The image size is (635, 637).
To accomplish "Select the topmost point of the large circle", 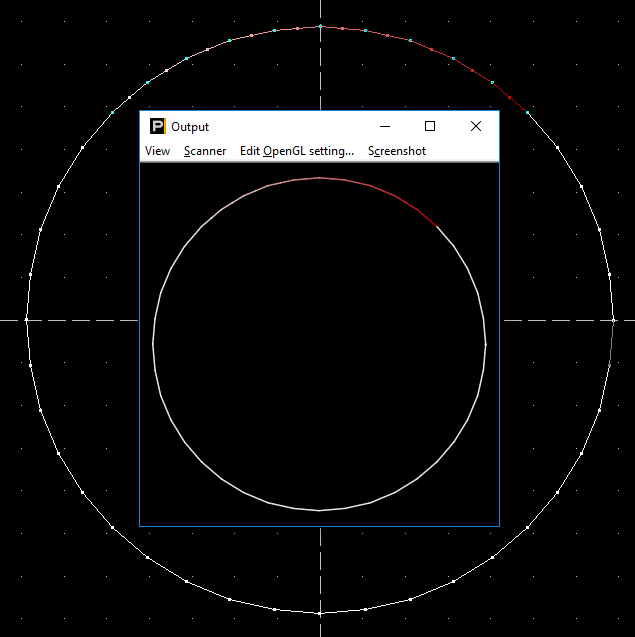I will 320,26.
